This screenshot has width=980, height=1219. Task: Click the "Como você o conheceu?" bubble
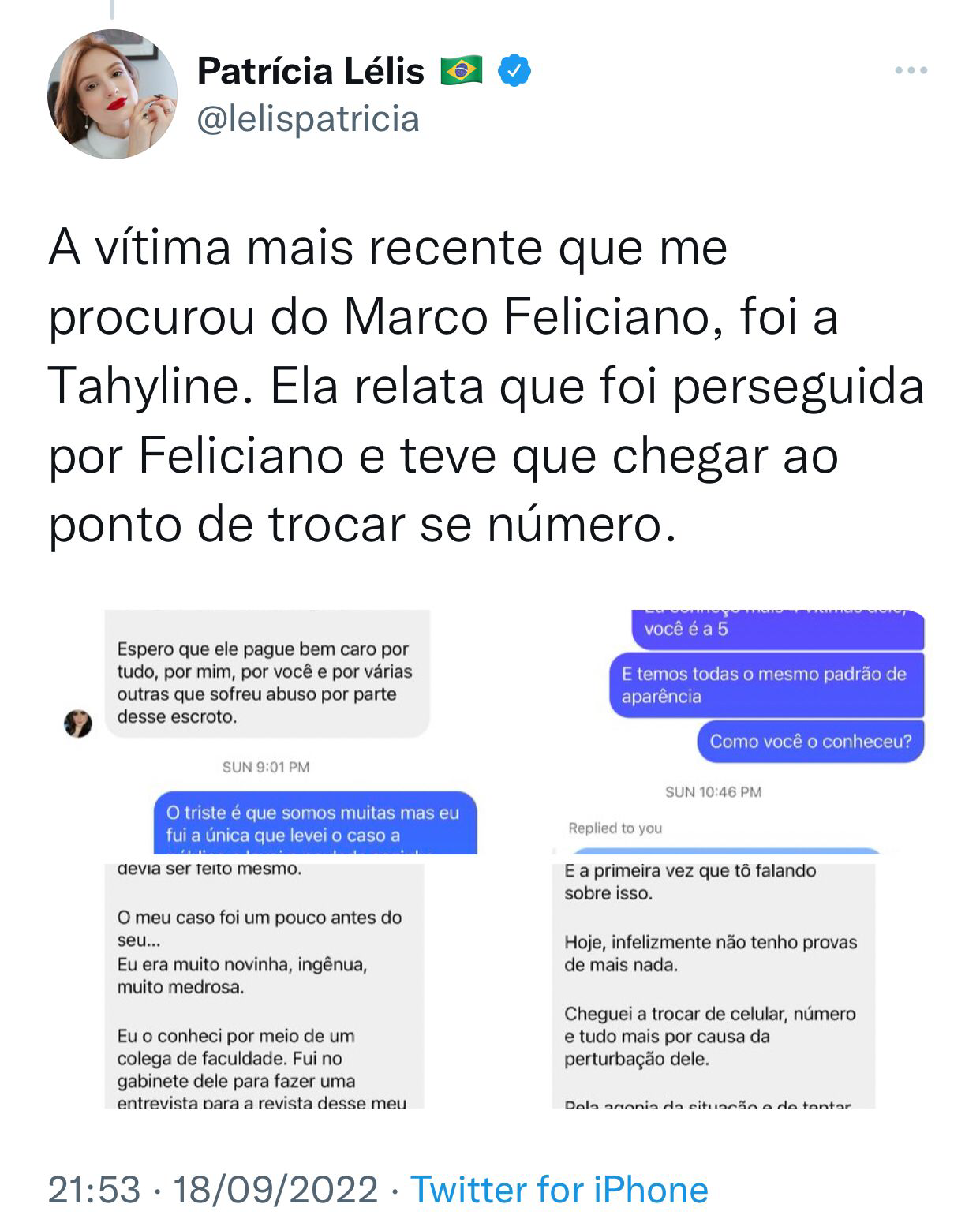click(810, 742)
